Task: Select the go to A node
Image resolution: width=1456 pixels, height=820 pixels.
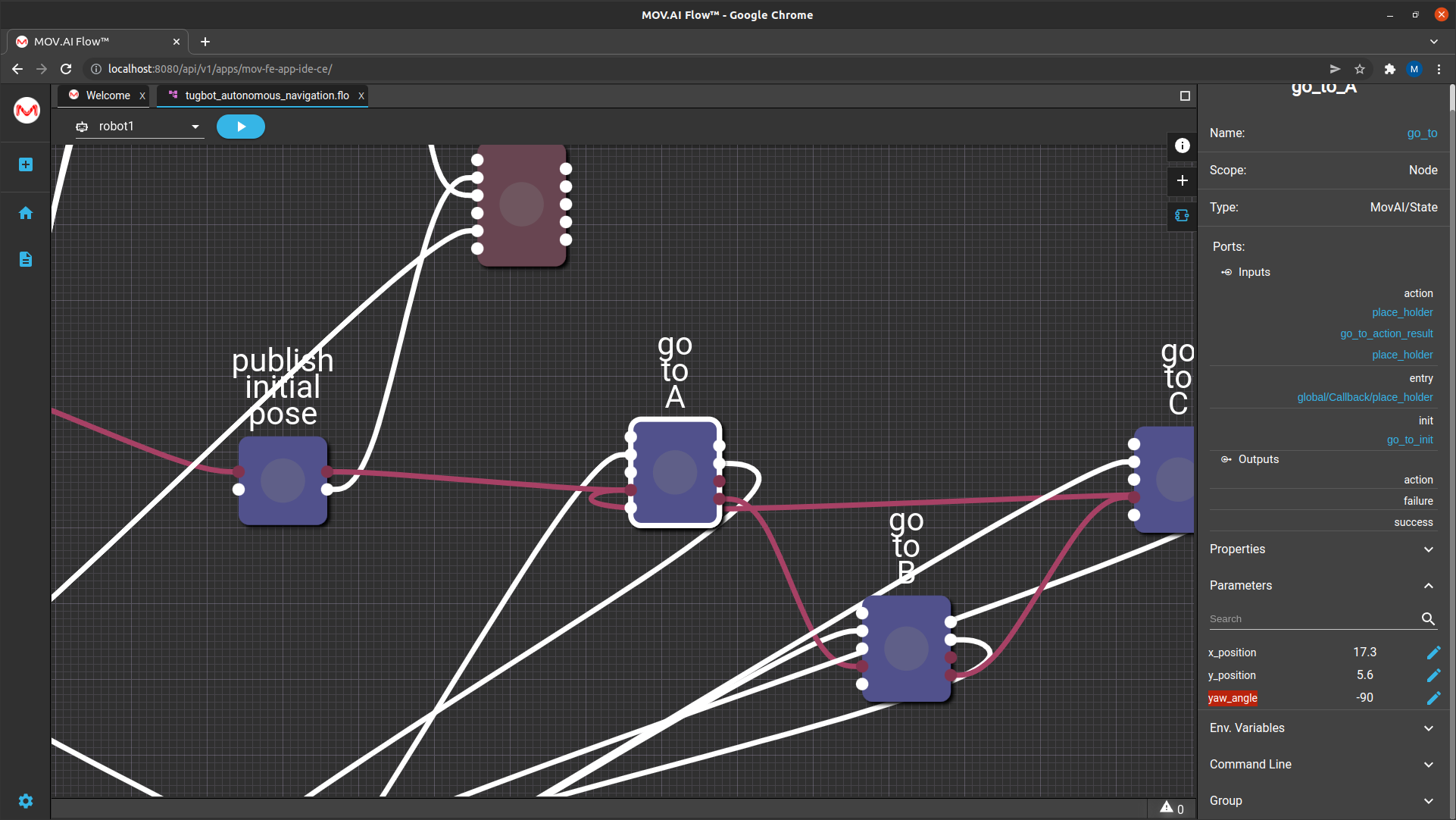Action: [675, 472]
